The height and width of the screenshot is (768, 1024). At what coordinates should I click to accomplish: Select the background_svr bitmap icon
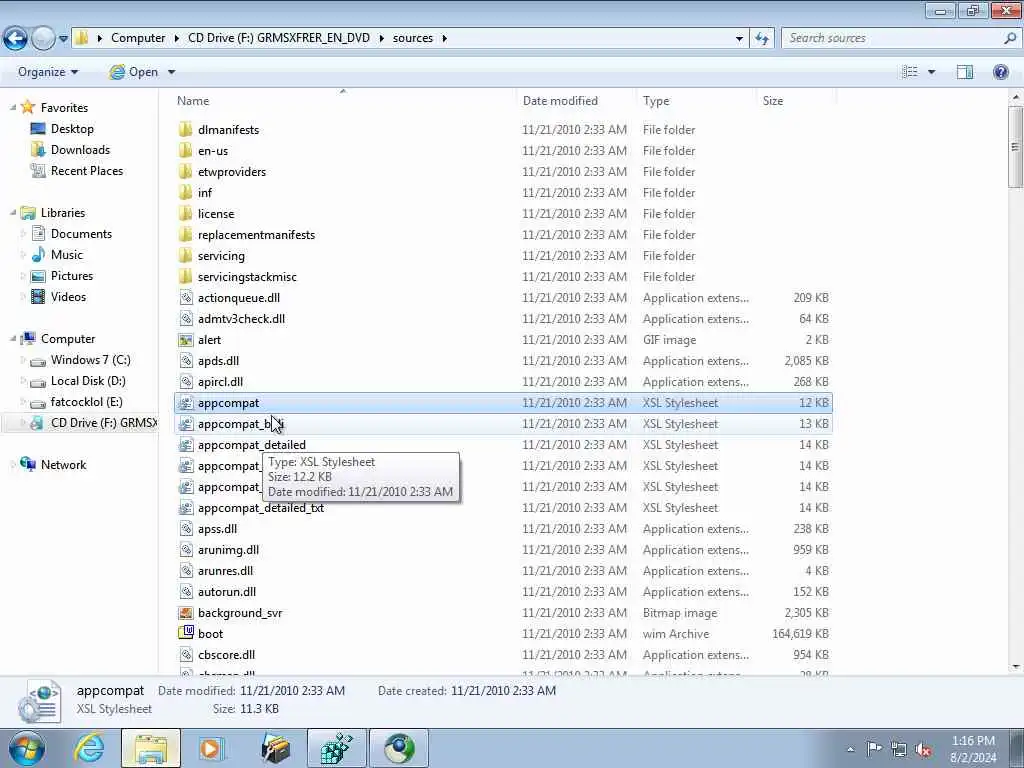pyautogui.click(x=186, y=613)
